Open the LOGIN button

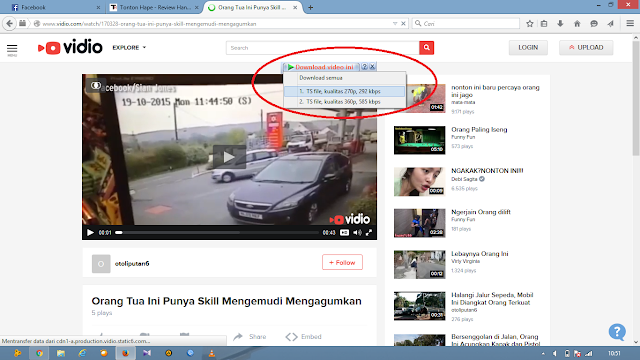point(528,48)
